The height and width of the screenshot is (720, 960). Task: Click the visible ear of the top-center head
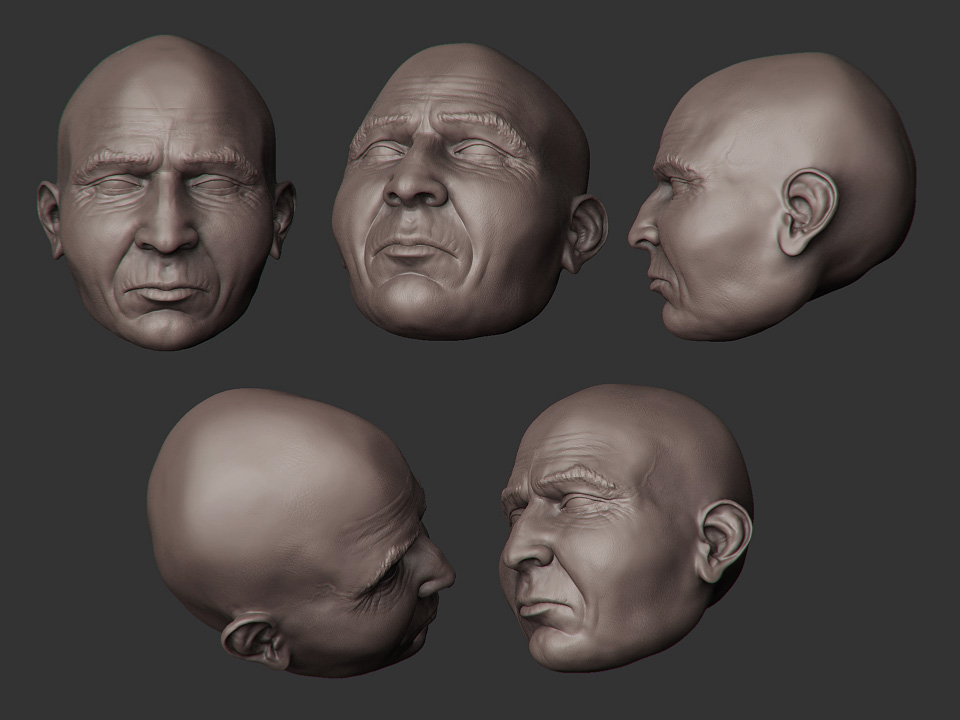tap(585, 233)
